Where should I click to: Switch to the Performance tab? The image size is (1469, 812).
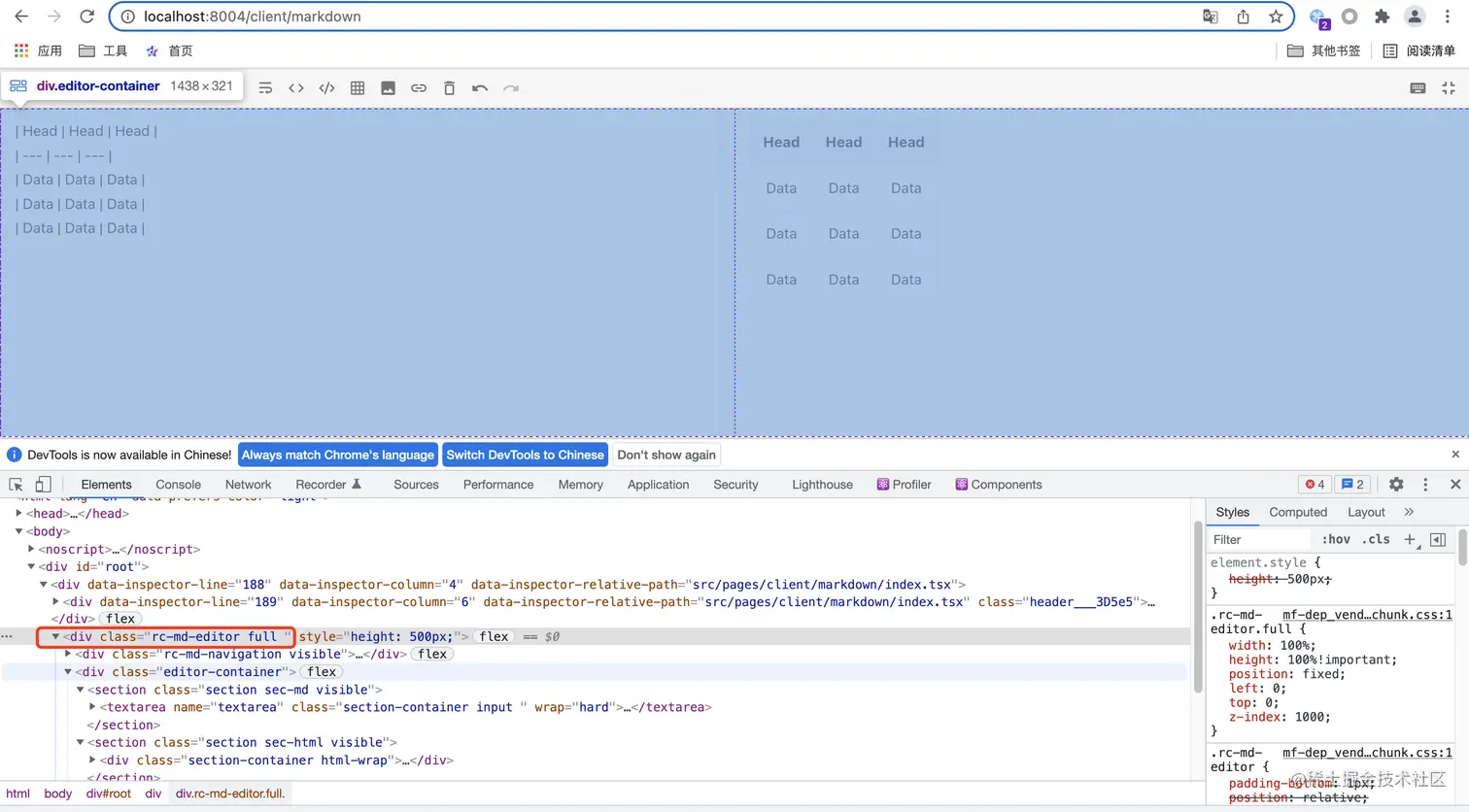pyautogui.click(x=498, y=485)
